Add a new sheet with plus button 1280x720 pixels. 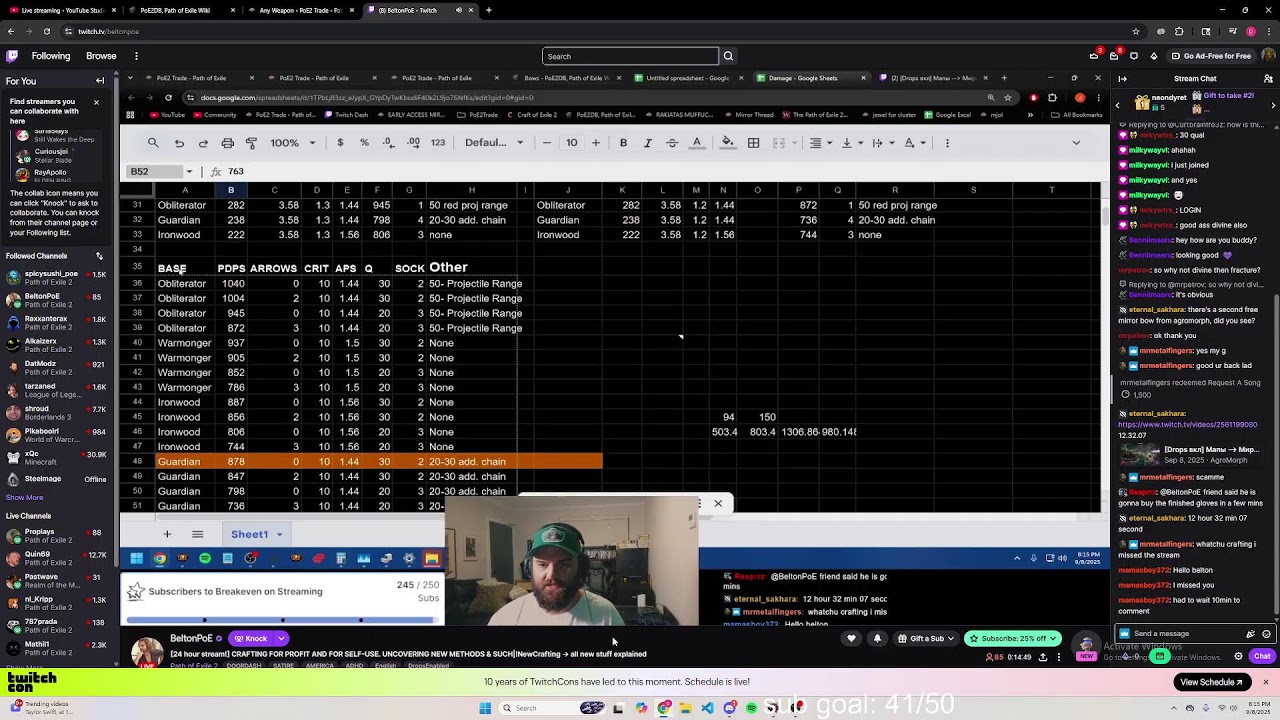pyautogui.click(x=167, y=534)
